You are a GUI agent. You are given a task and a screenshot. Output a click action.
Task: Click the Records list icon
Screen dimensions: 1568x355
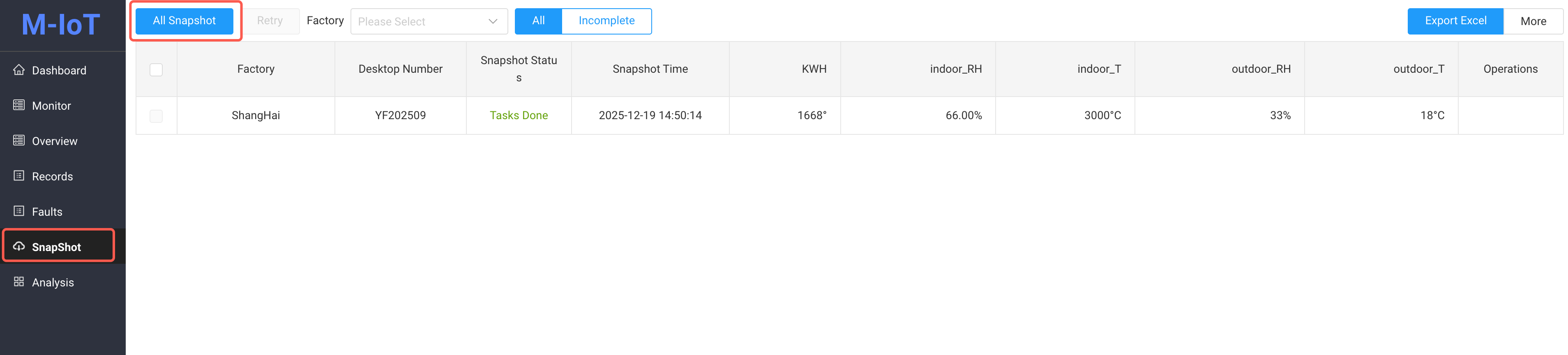coord(19,176)
